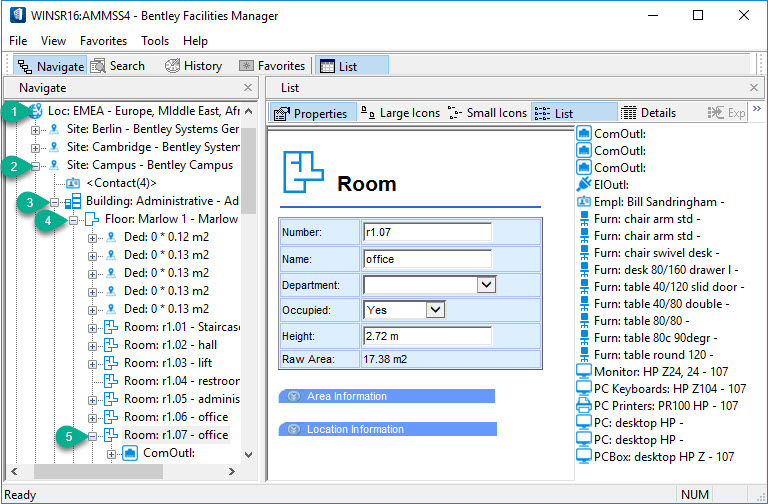The image size is (768, 504).
Task: Open the Tools menu
Action: 155,41
